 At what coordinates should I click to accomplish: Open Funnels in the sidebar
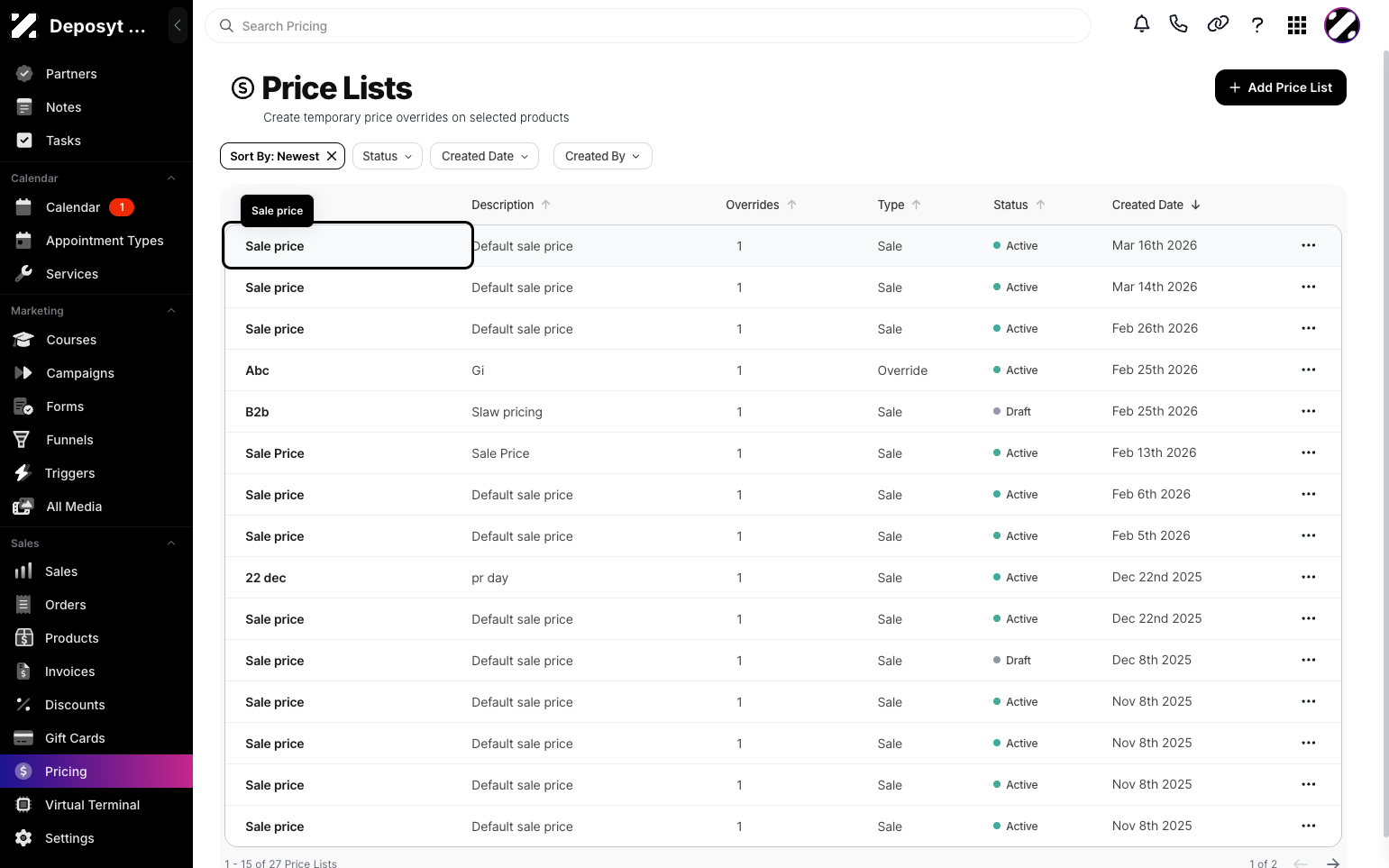coord(96,440)
